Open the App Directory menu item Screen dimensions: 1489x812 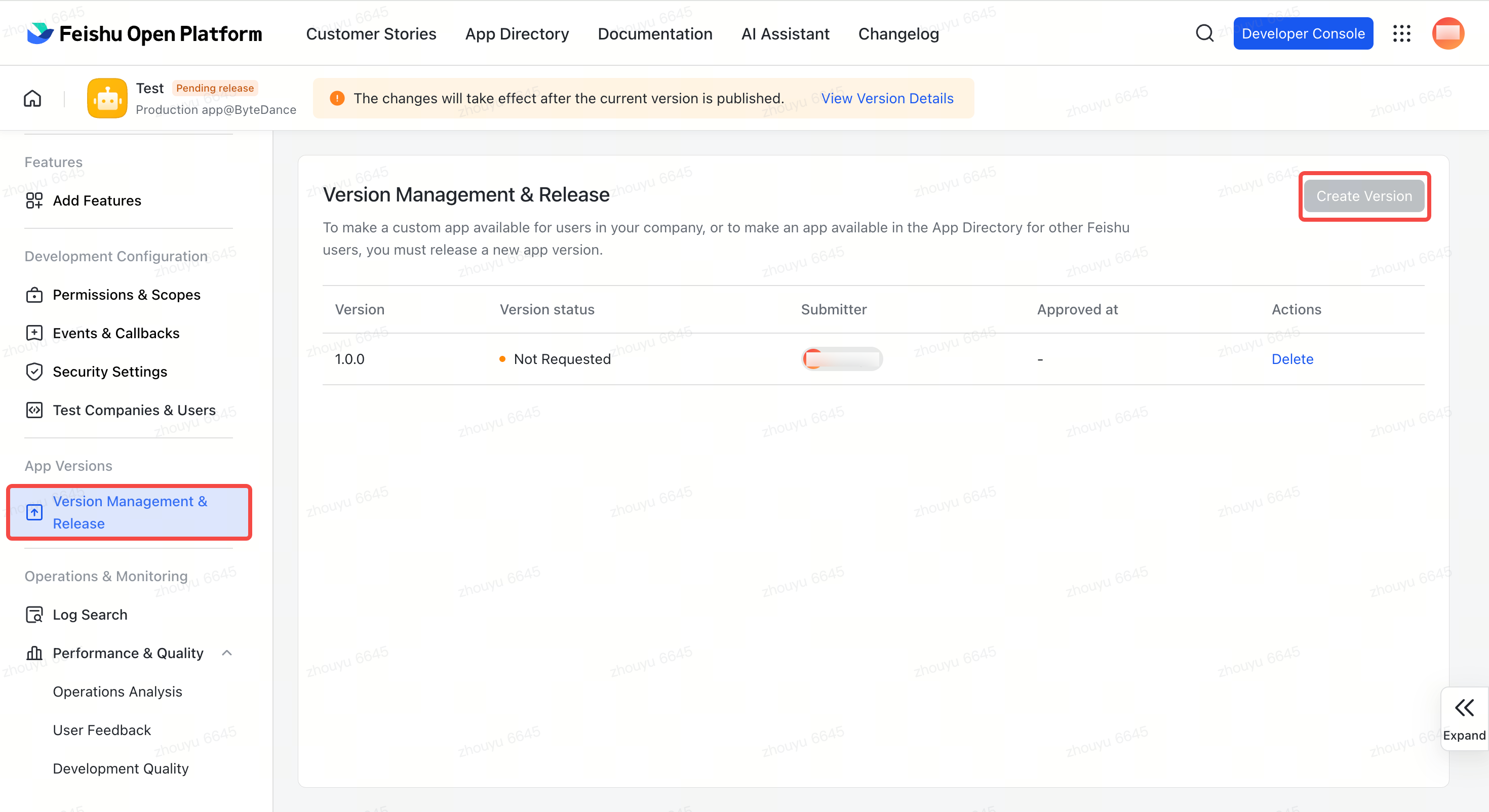(x=517, y=34)
